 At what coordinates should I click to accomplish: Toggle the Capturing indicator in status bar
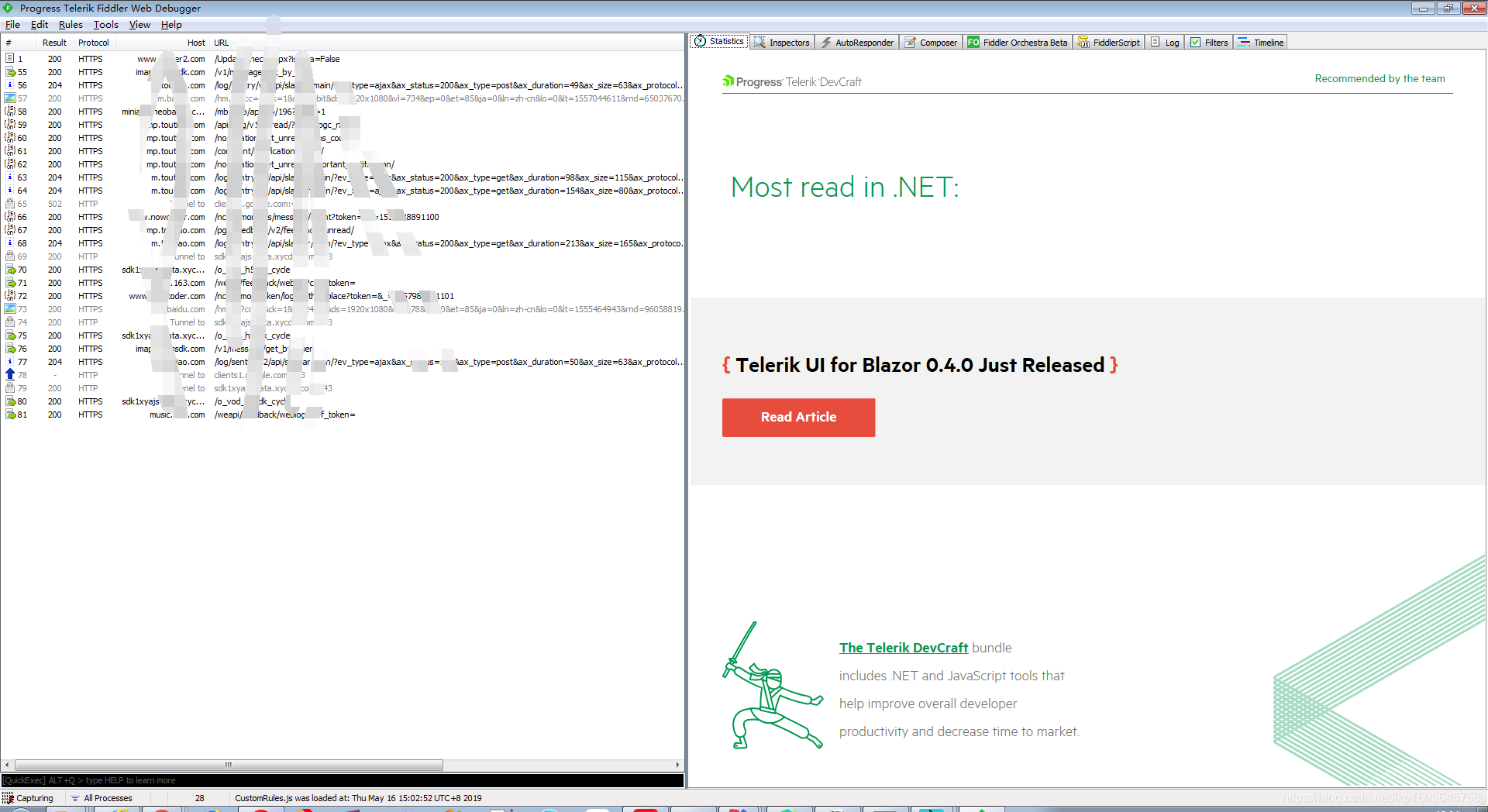click(28, 798)
